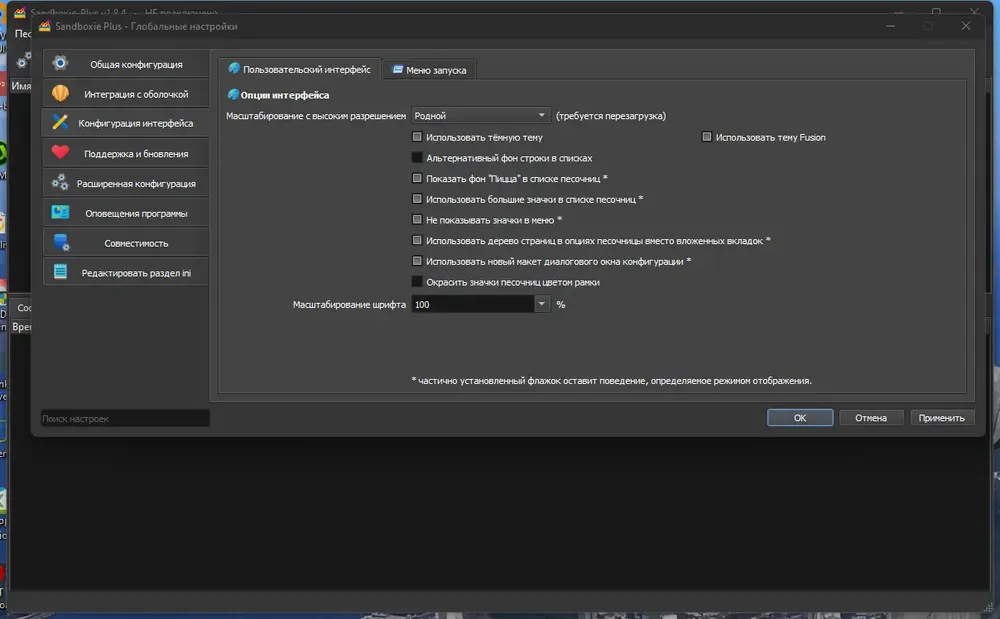Toggle Использовать большие значки checkbox
Image resolution: width=1000 pixels, height=619 pixels.
tap(417, 199)
